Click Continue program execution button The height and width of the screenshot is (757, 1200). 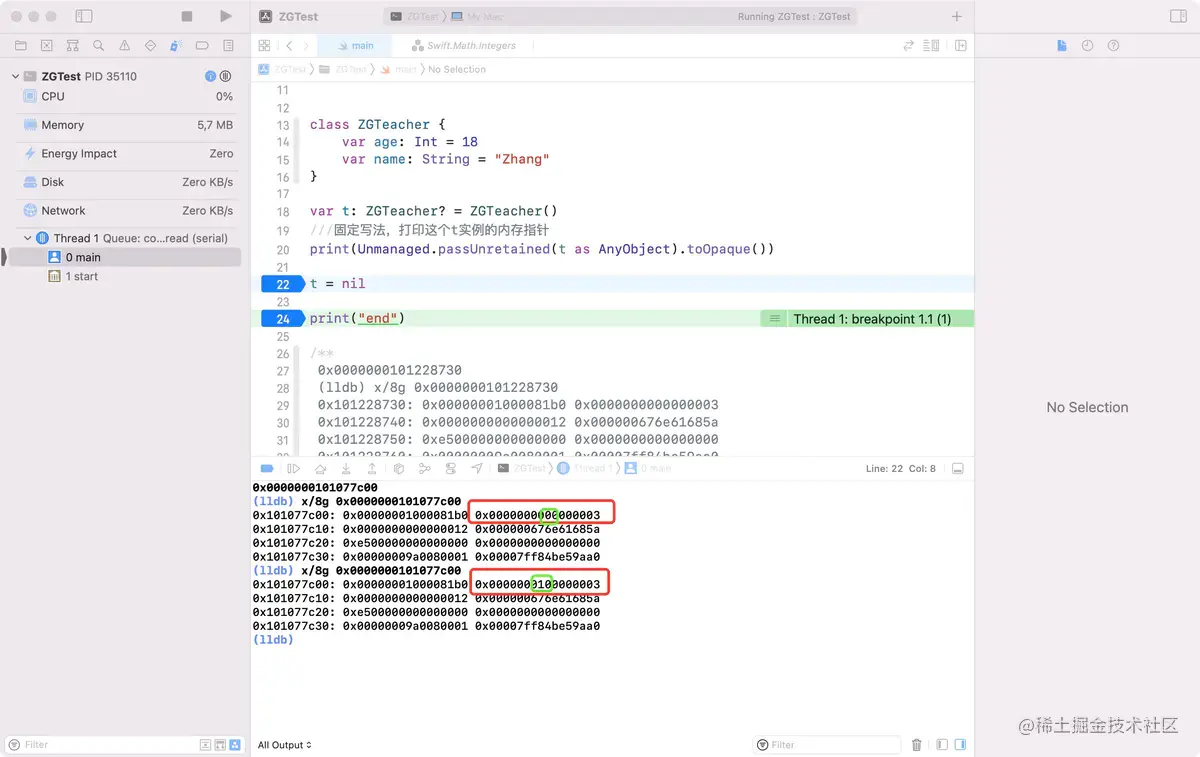tap(294, 468)
